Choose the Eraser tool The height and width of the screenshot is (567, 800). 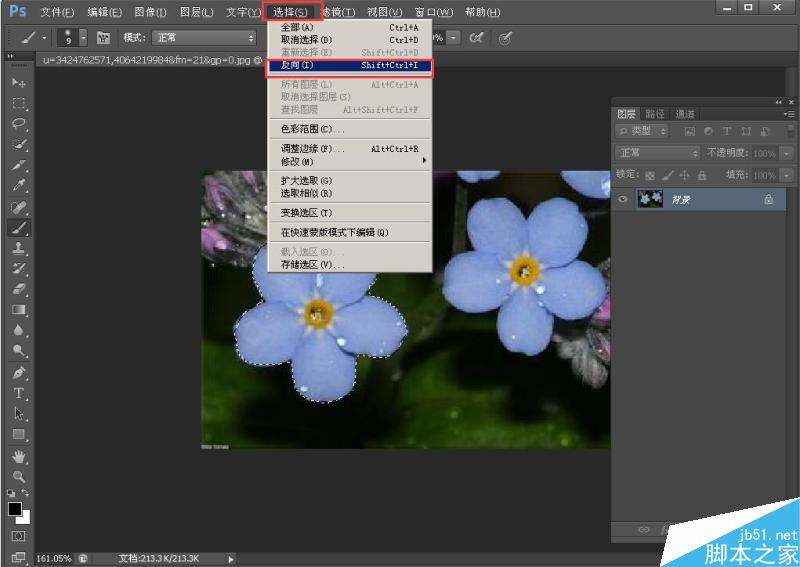[18, 289]
